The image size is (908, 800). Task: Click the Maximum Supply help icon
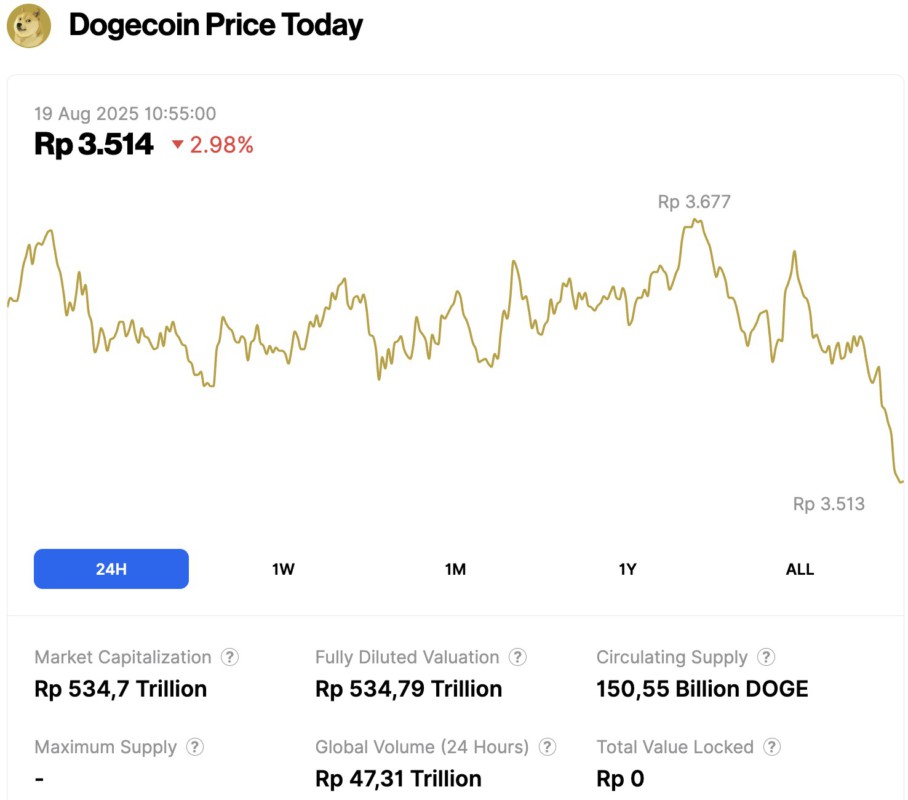pyautogui.click(x=196, y=747)
